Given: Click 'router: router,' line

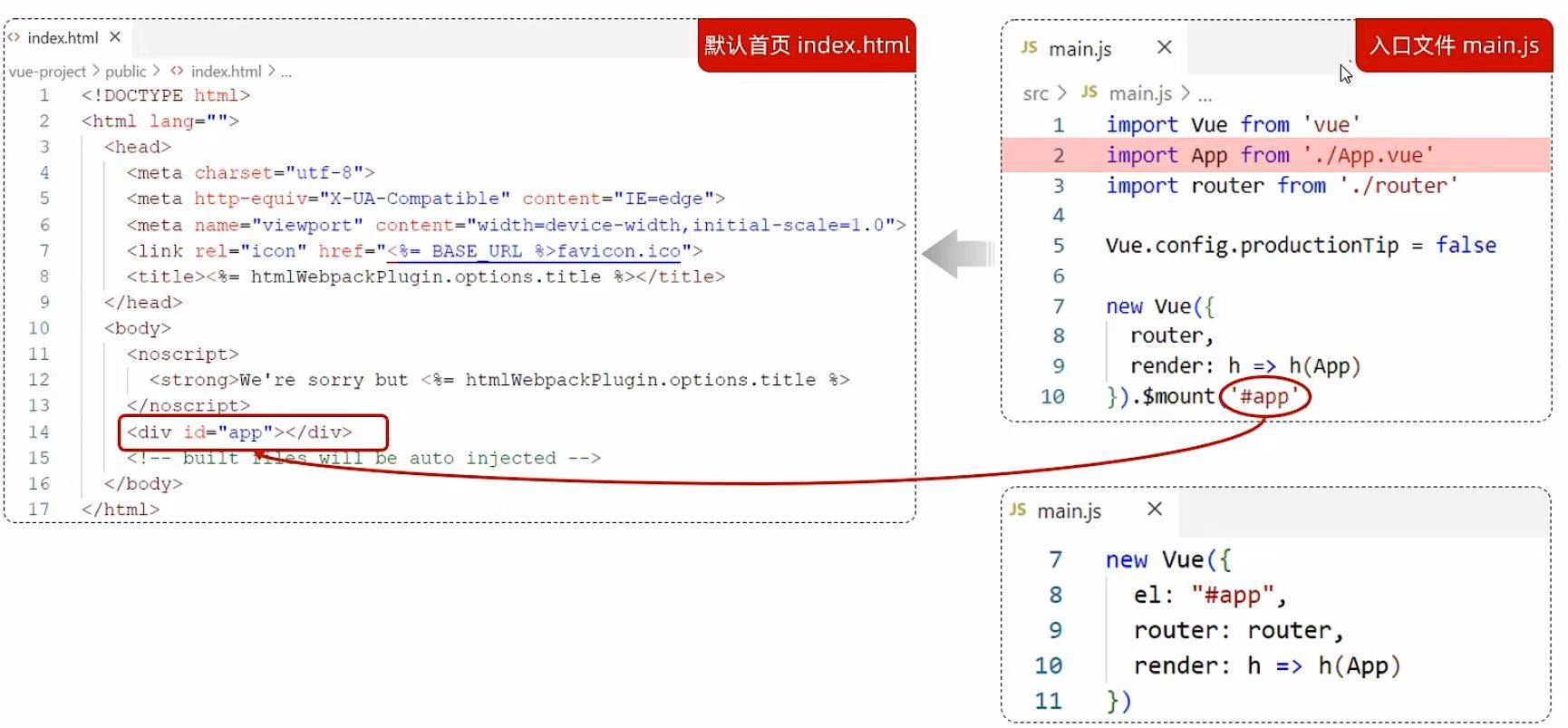Looking at the screenshot, I should (1238, 630).
